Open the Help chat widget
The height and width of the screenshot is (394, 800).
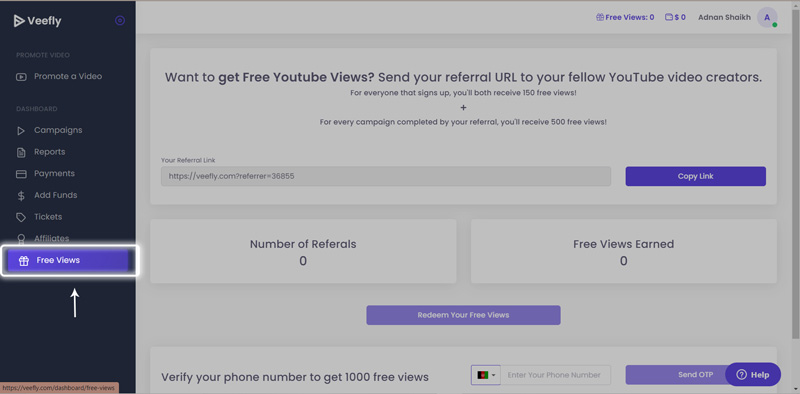coord(753,375)
